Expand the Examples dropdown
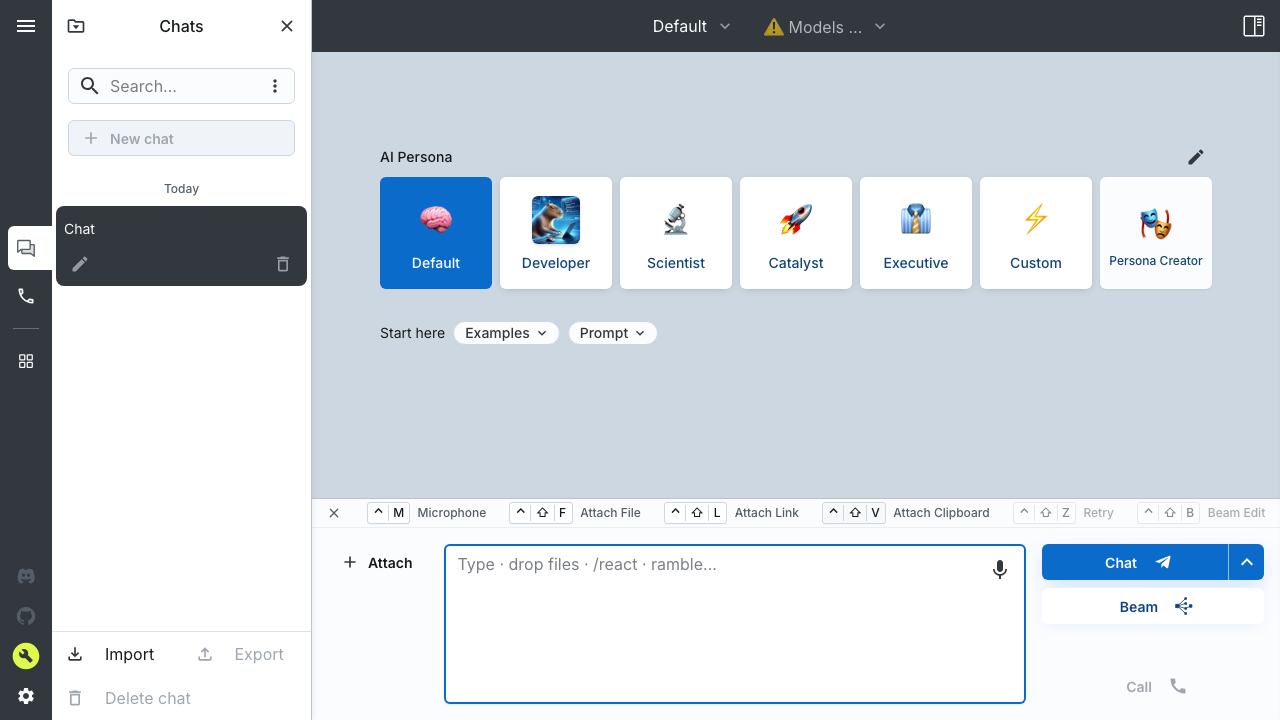The height and width of the screenshot is (720, 1280). click(506, 333)
